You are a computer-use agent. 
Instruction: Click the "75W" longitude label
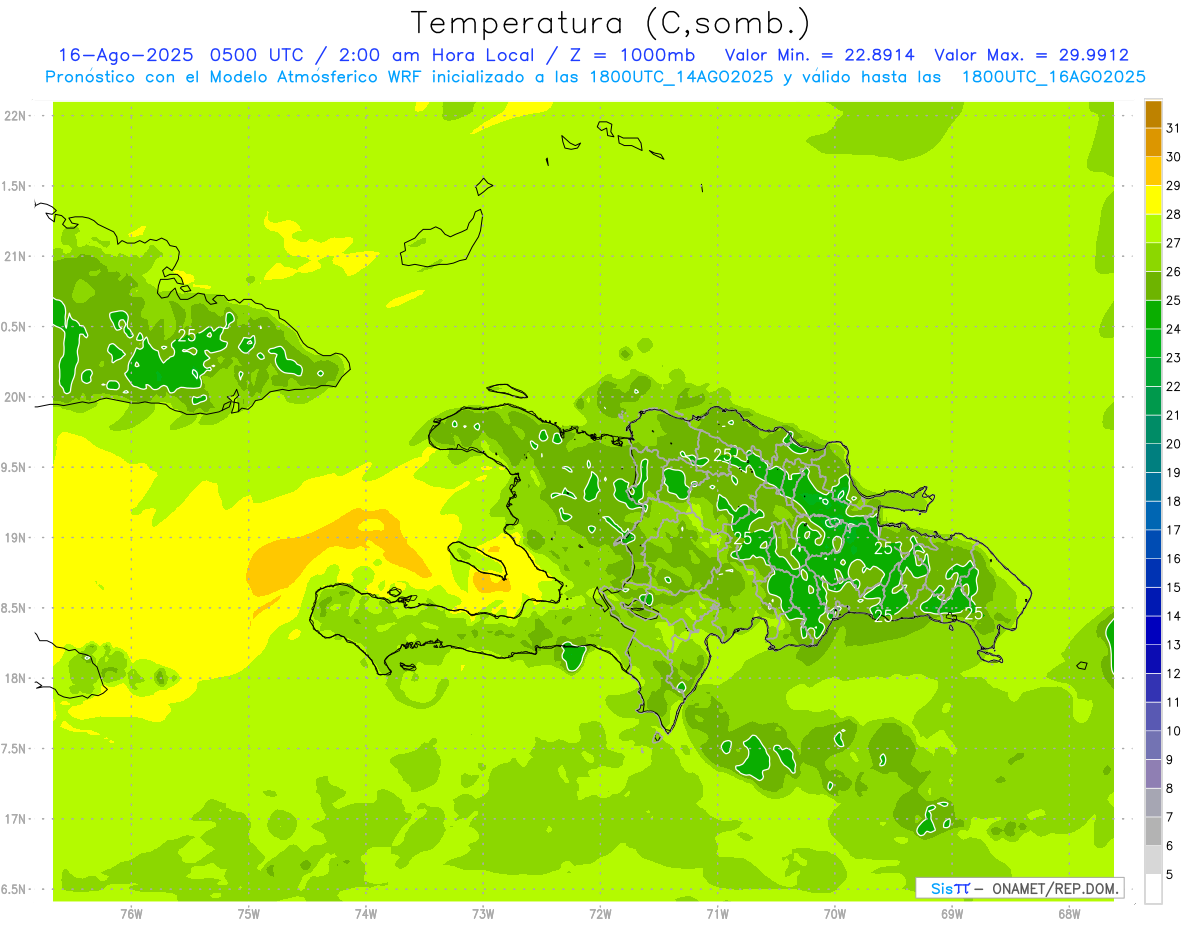pos(249,914)
